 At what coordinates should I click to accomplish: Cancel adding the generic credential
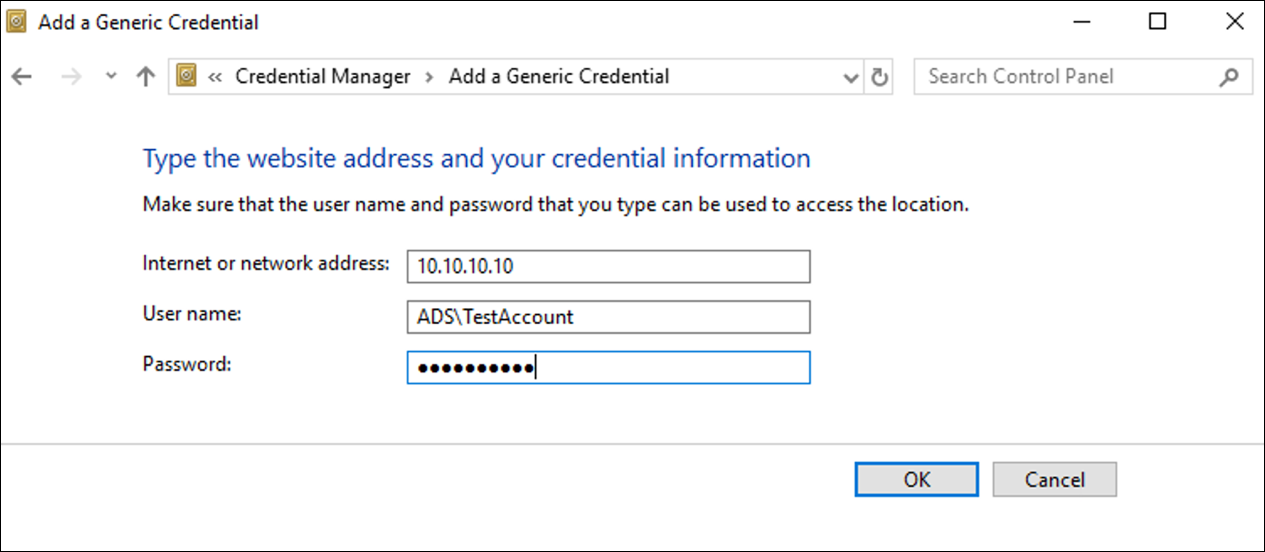(1054, 480)
